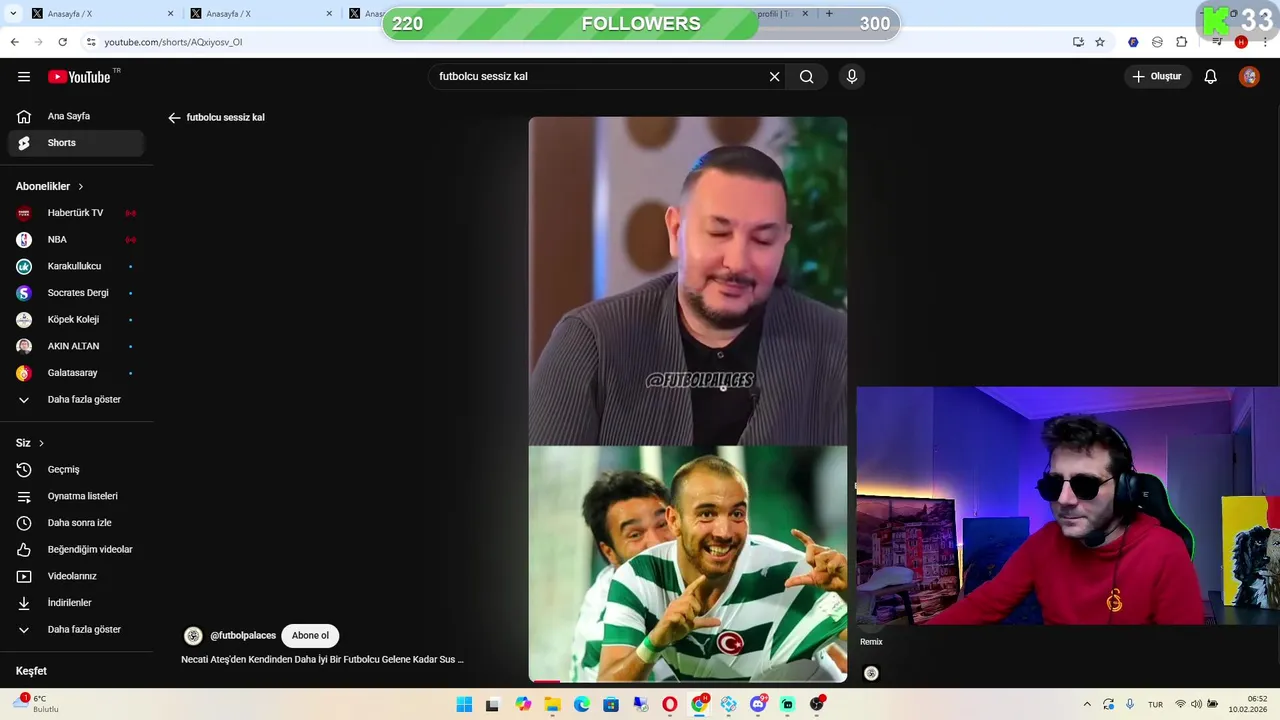Bookmark the page with the star icon
This screenshot has width=1280, height=720.
(x=1100, y=42)
